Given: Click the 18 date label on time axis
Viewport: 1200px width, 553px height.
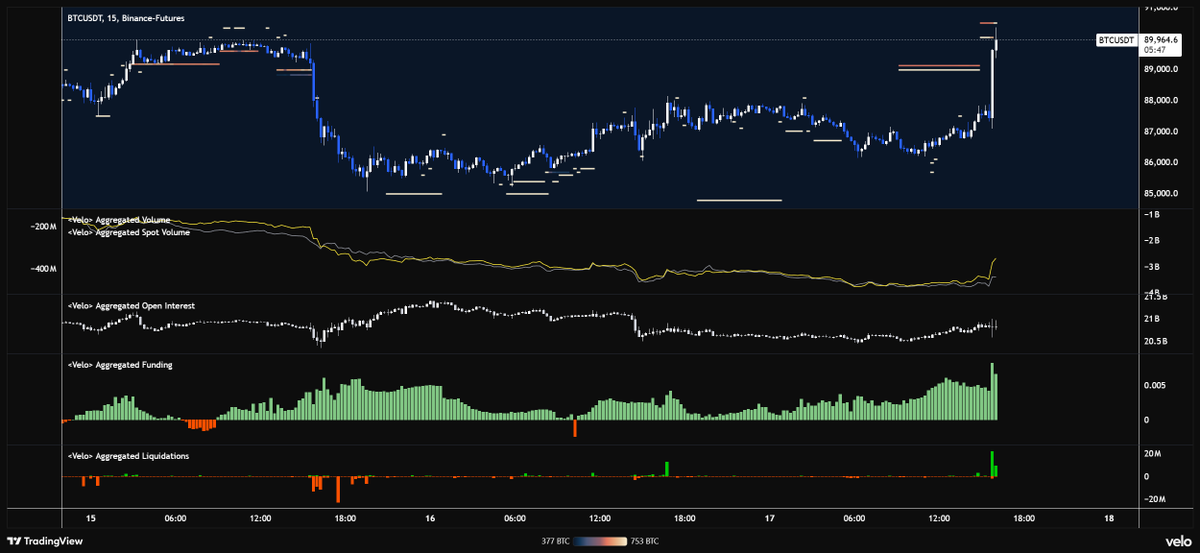Looking at the screenshot, I should [1108, 518].
